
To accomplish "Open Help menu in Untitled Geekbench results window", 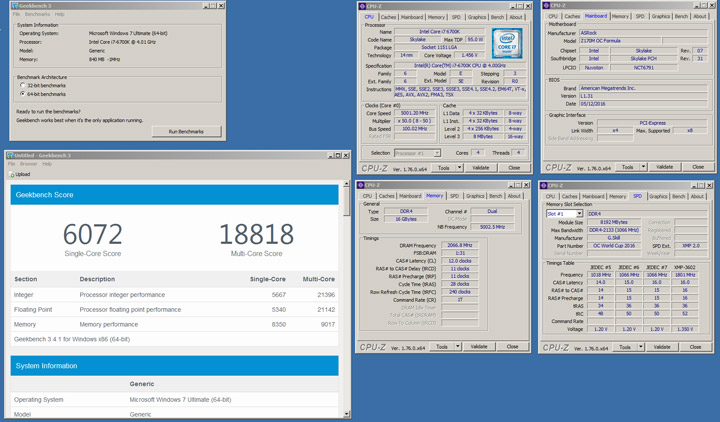I will click(47, 164).
